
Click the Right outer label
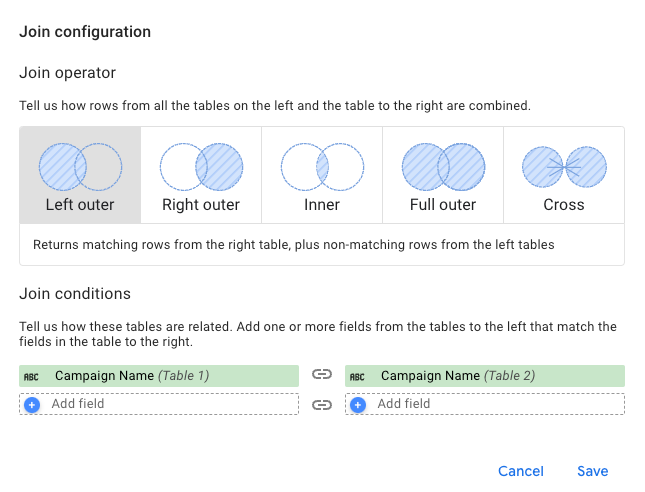click(x=201, y=205)
